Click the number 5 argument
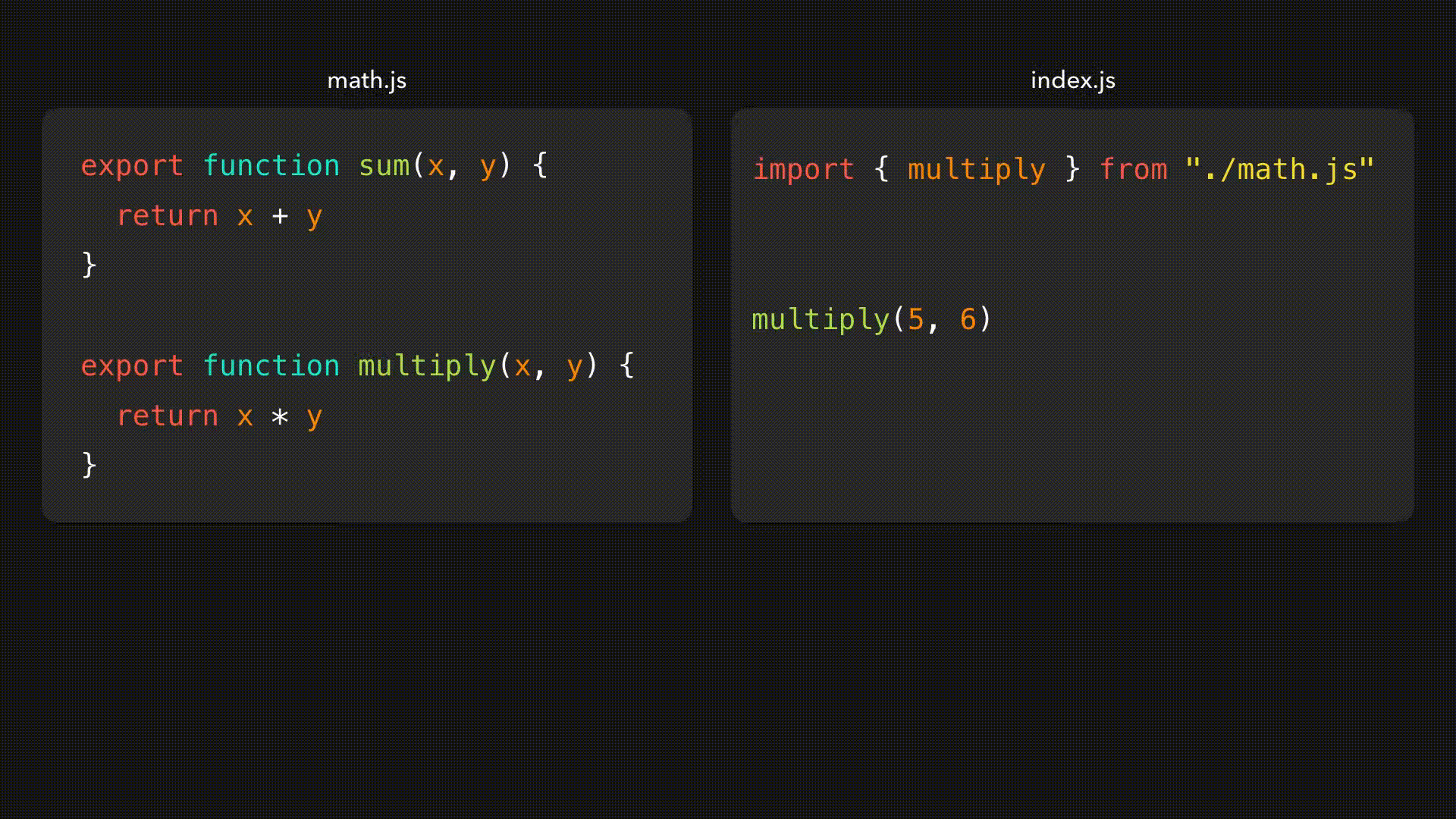Screen dimensions: 1456x819 915,319
